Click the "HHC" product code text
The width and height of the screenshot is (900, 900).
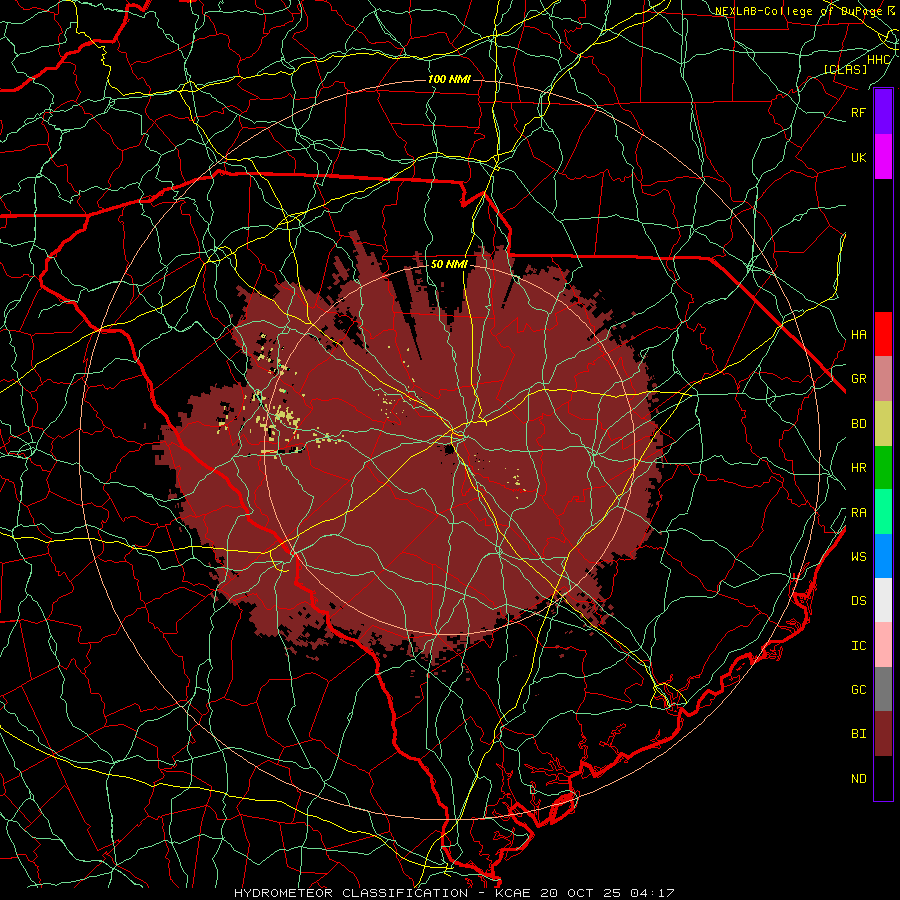[x=879, y=60]
